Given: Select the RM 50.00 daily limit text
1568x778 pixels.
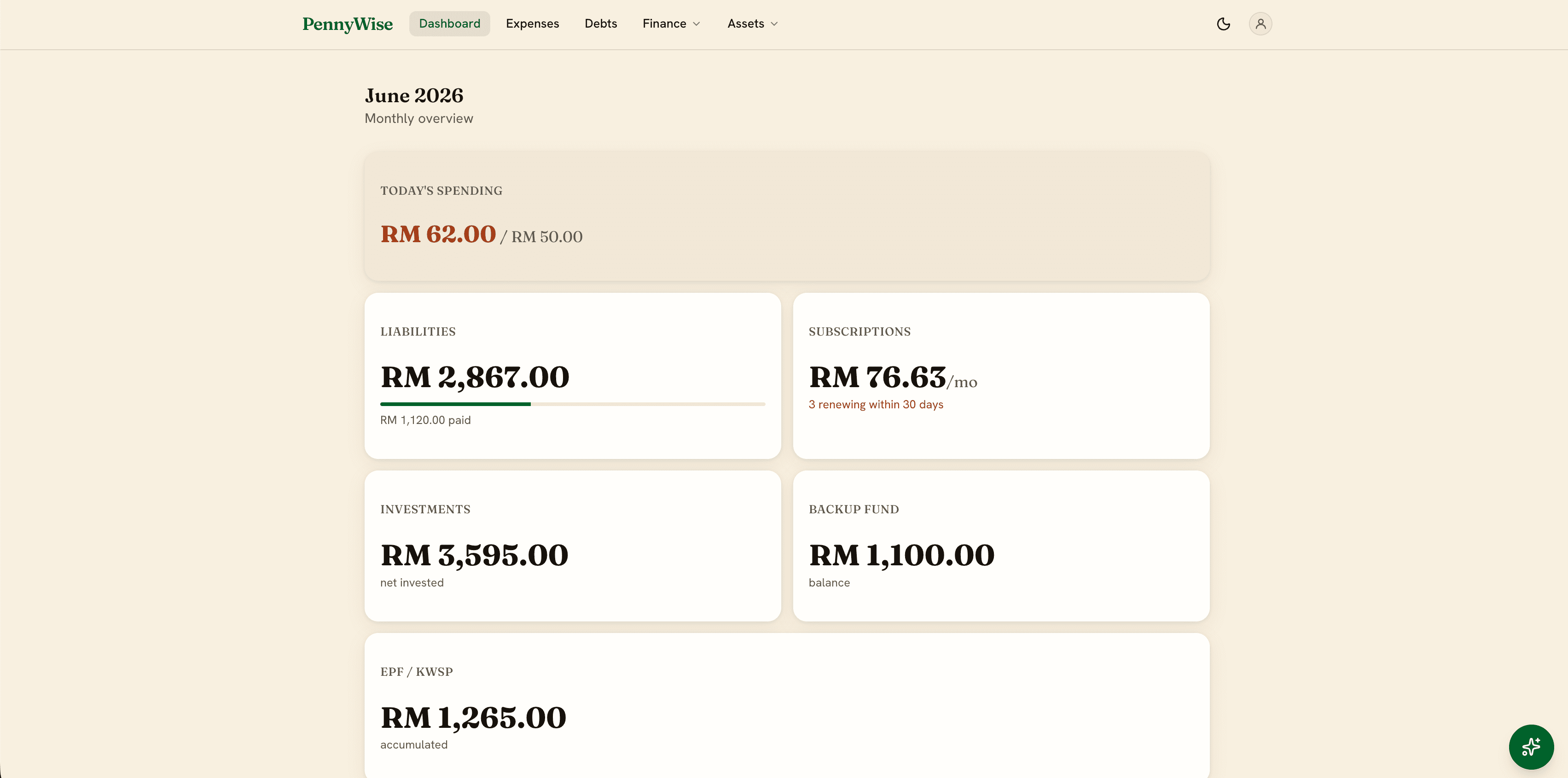Looking at the screenshot, I should tap(546, 237).
